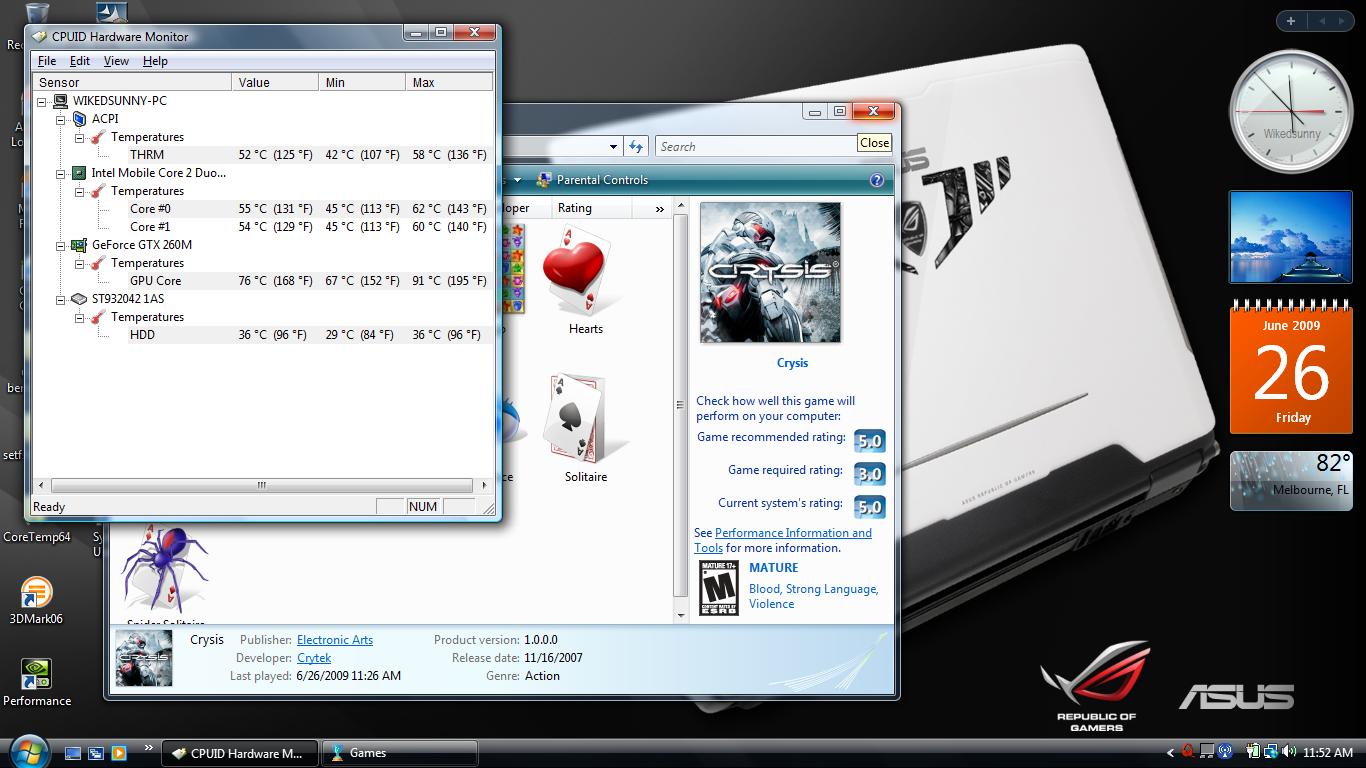This screenshot has height=768, width=1366.
Task: Click the thermometer icon under GeForce GTX 260M
Action: (x=98, y=263)
